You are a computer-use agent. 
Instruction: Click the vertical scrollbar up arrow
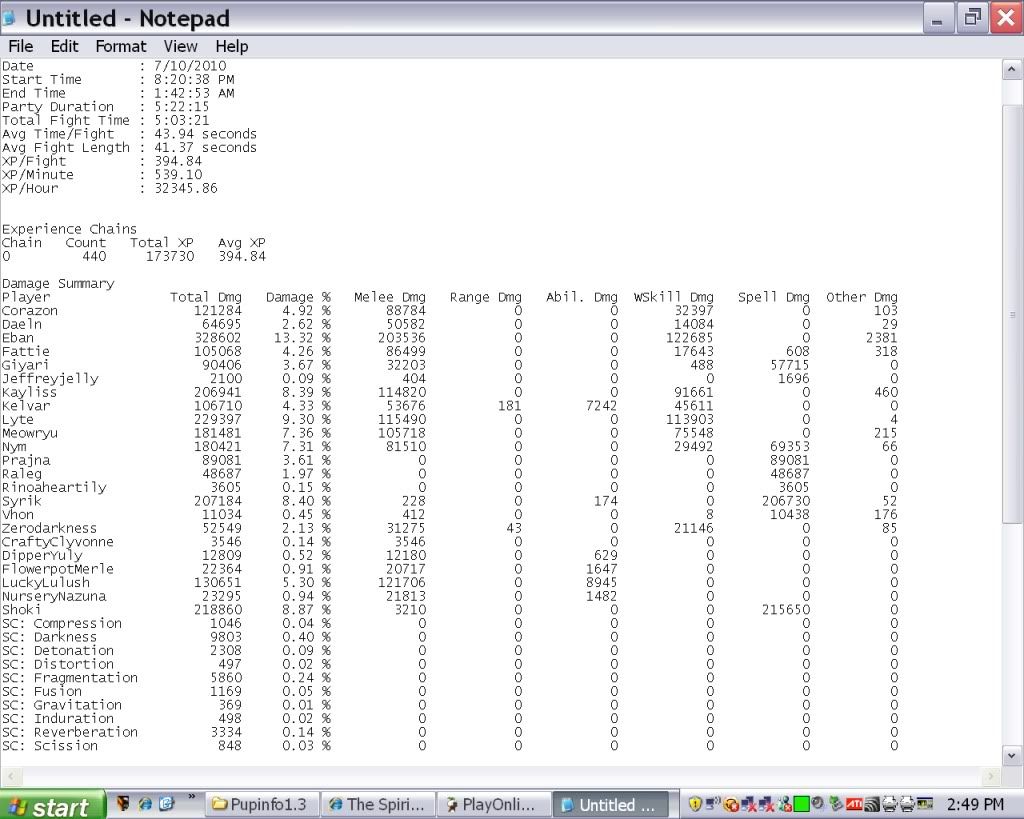(x=1012, y=69)
